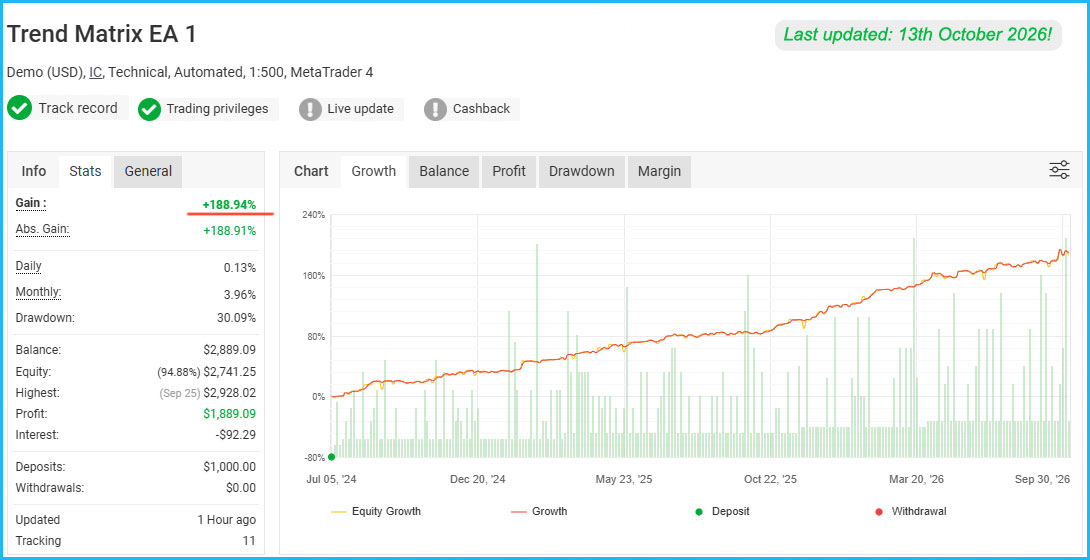Click the grey Cashback warning icon
Viewport: 1090px width, 560px height.
(x=435, y=109)
